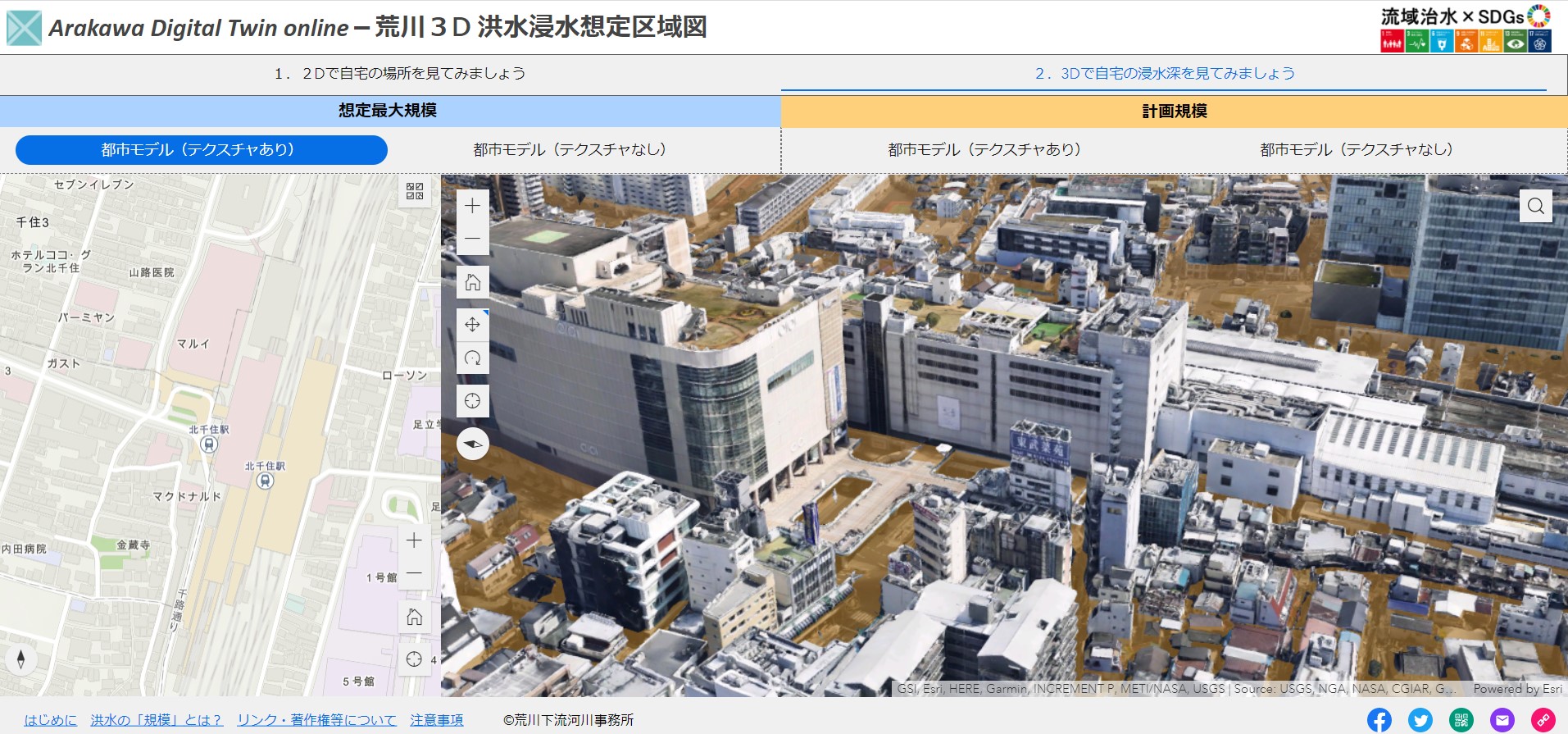1568x734 pixels.
Task: Switch to the 2D home location tab
Action: [399, 74]
